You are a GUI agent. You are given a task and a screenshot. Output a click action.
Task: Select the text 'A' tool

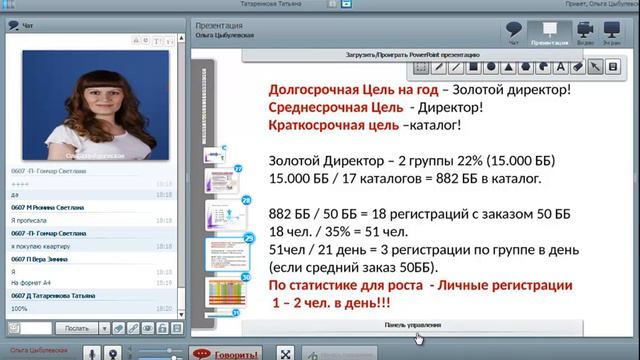[561, 67]
